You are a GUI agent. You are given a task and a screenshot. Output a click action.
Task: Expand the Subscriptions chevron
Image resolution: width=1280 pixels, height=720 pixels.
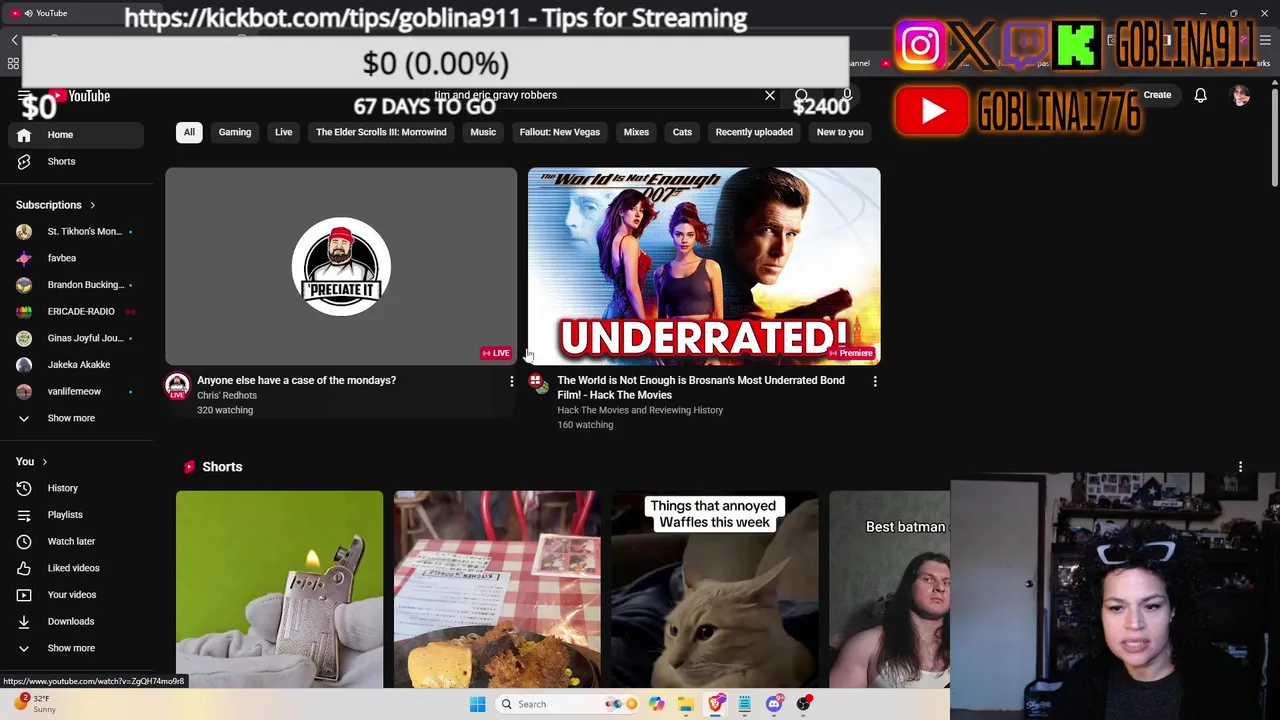click(93, 205)
